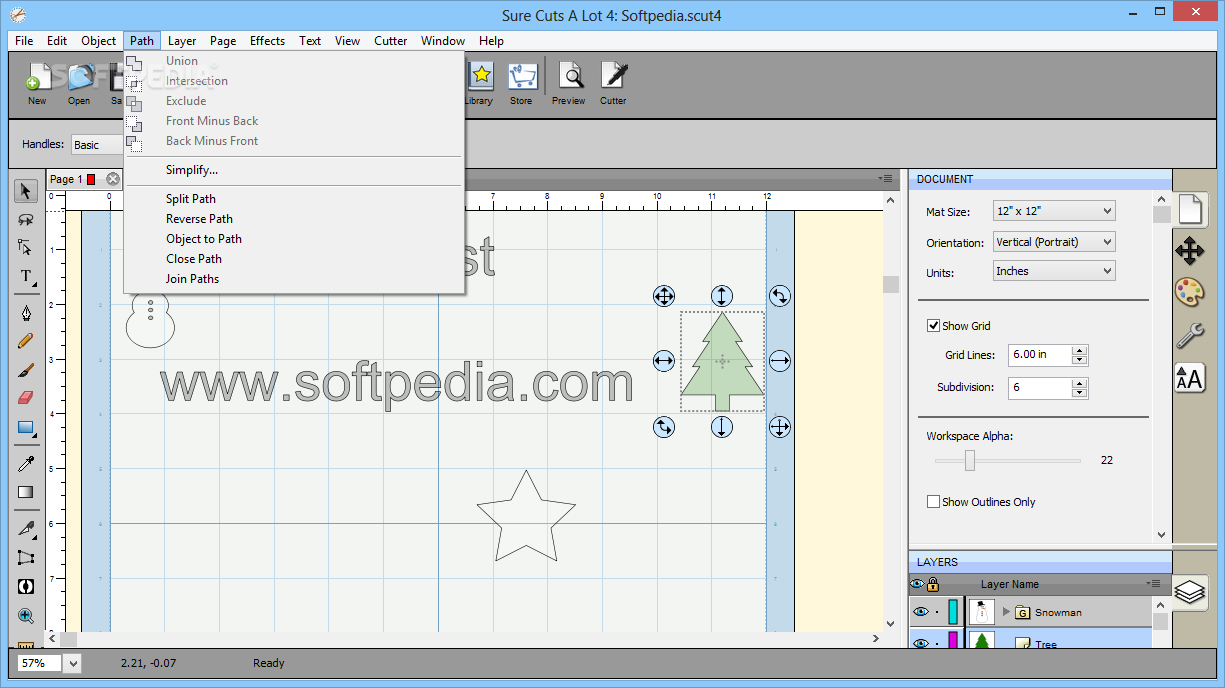This screenshot has height=688, width=1225.
Task: Select the Lasso tool
Action: click(x=26, y=220)
